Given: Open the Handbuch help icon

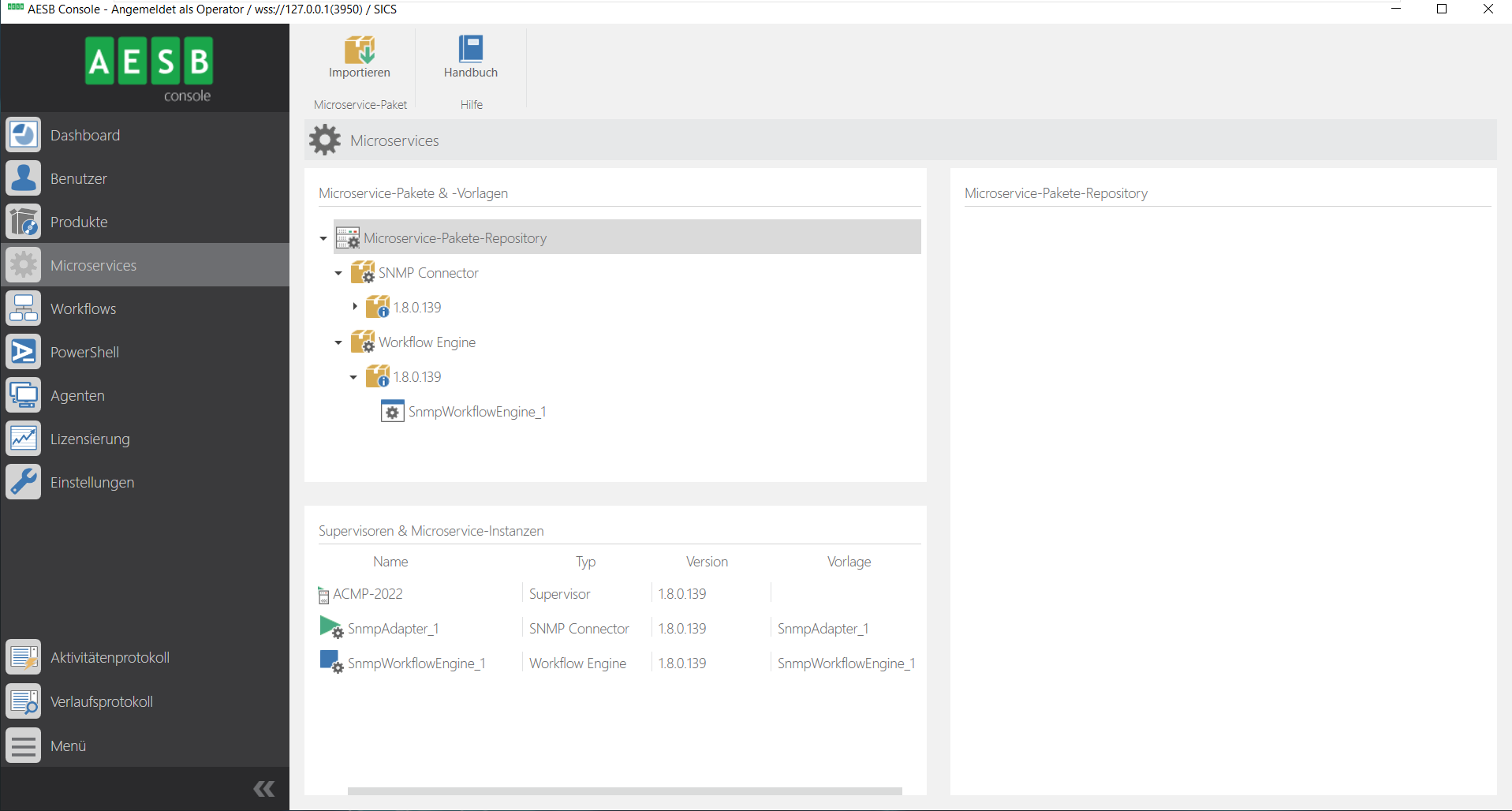Looking at the screenshot, I should pos(470,50).
